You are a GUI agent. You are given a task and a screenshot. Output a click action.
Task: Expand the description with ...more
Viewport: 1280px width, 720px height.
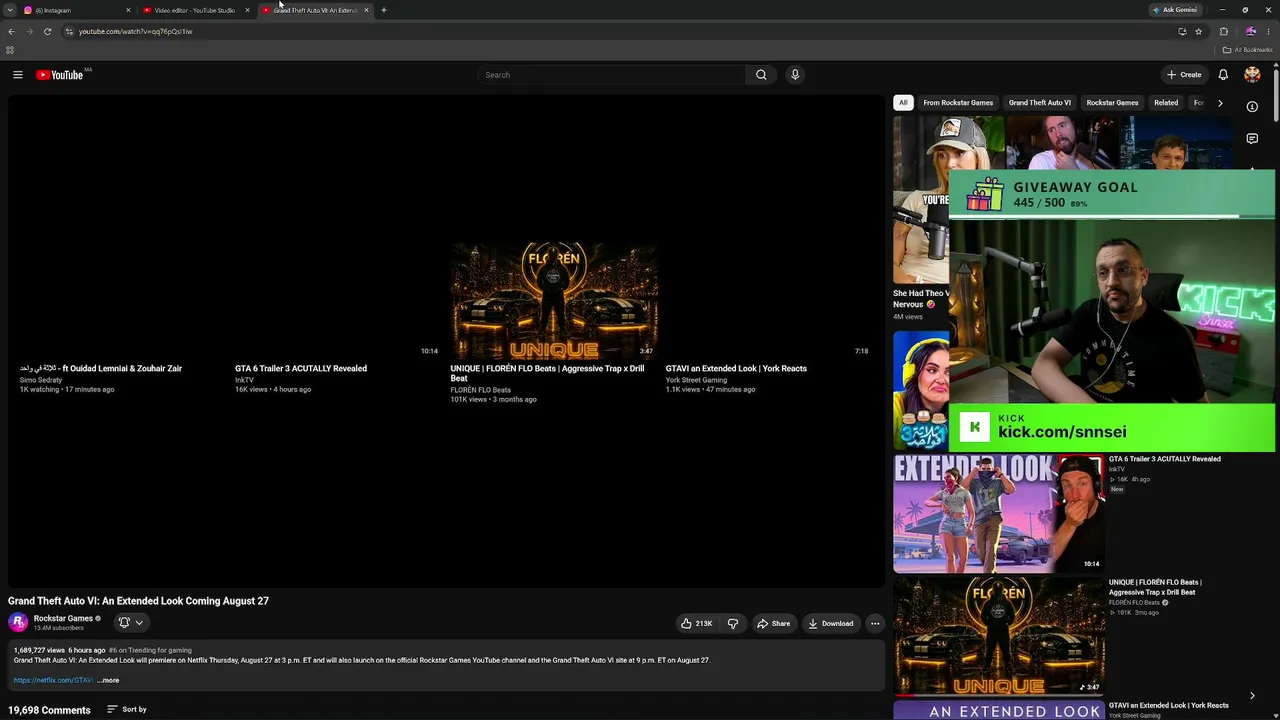tap(108, 680)
